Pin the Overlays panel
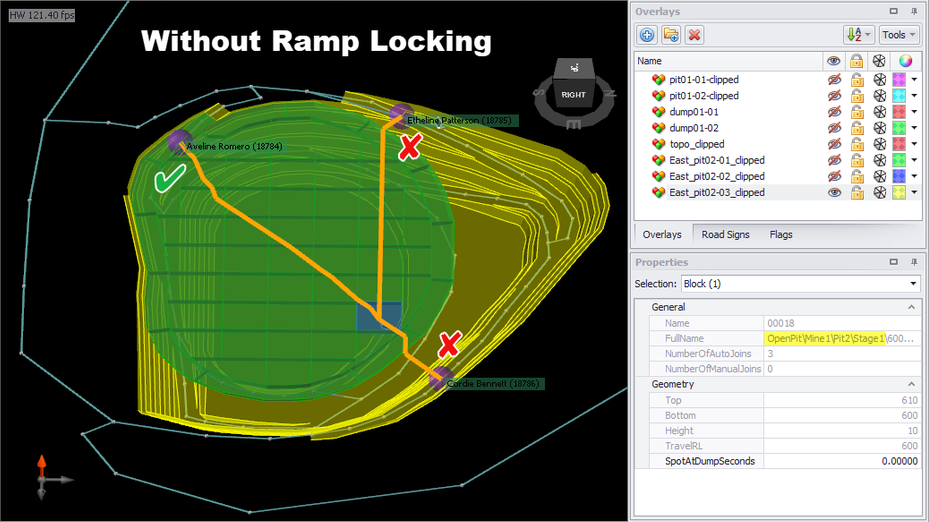The image size is (929, 522). (914, 11)
